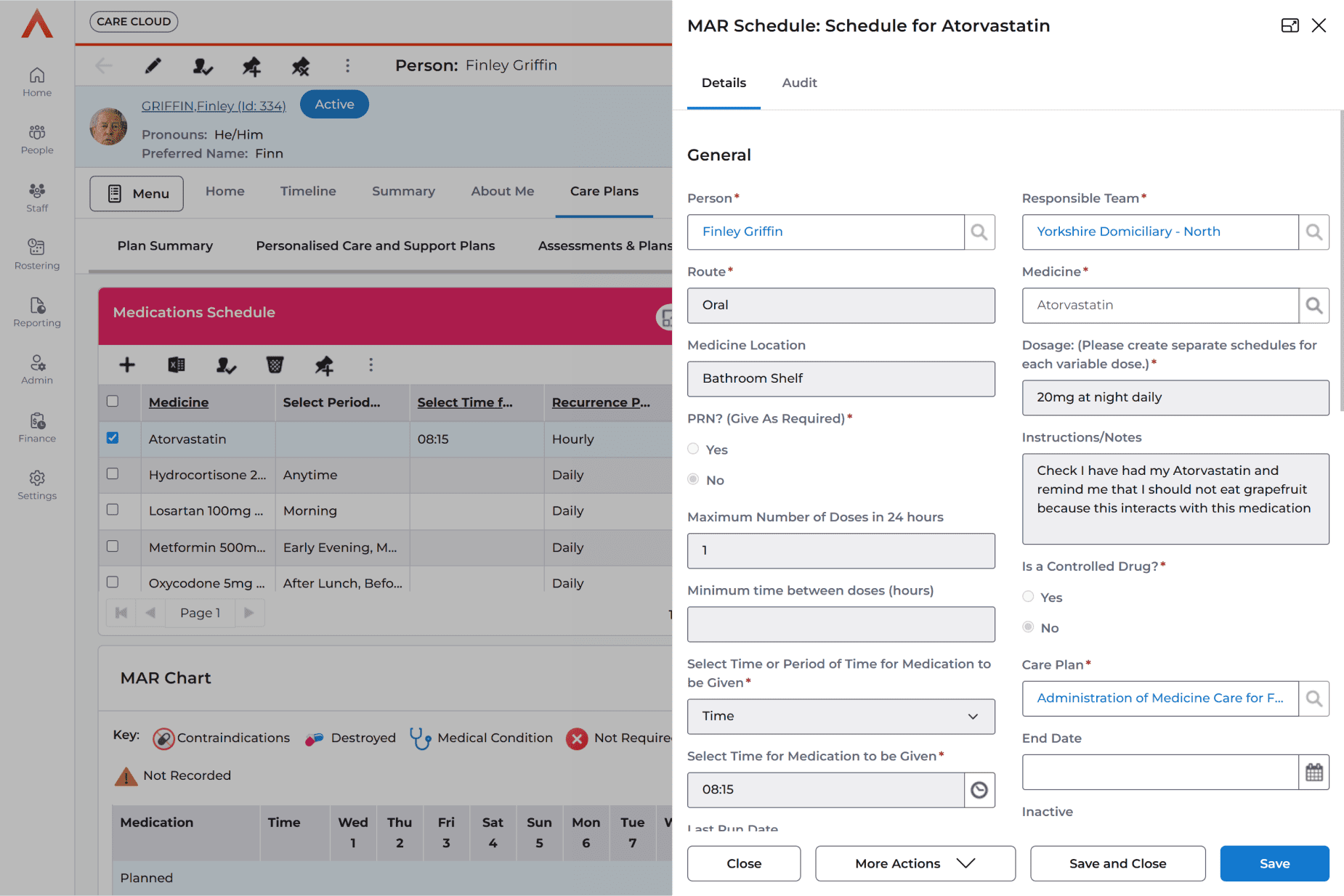Expand the Time or Period dropdown
The image size is (1344, 896).
(841, 717)
